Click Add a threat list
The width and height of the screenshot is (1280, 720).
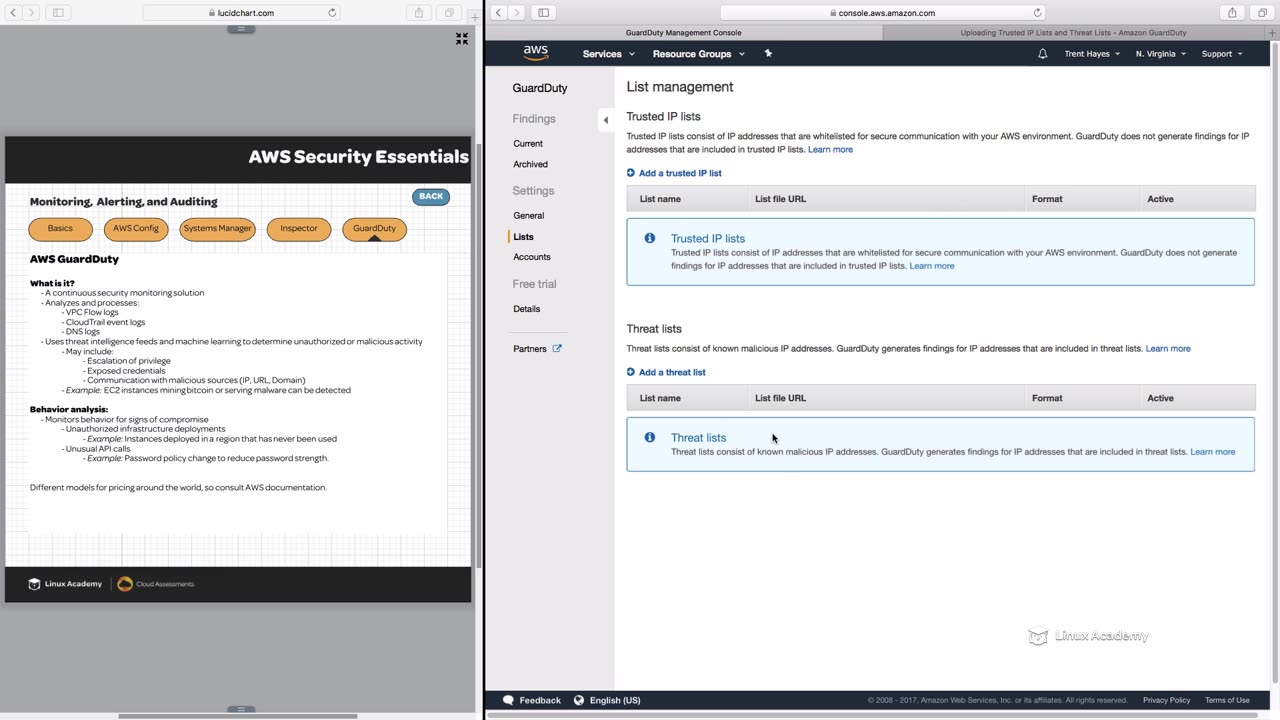tap(666, 372)
